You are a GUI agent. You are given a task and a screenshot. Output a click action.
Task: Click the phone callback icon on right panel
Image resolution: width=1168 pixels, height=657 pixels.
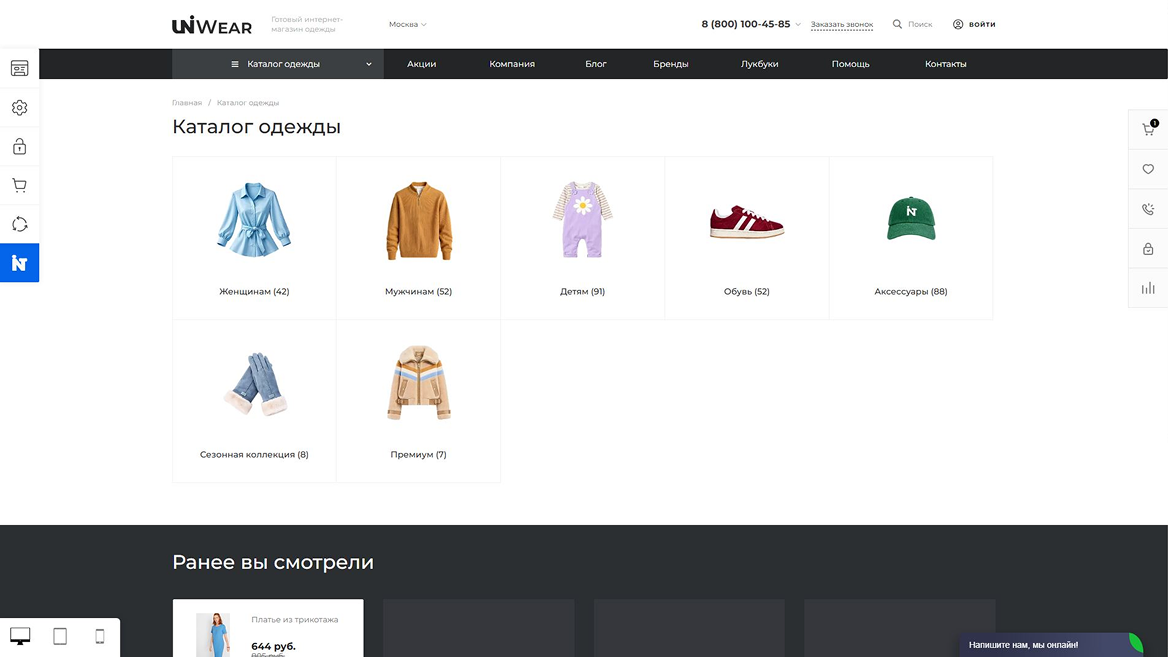[1148, 209]
